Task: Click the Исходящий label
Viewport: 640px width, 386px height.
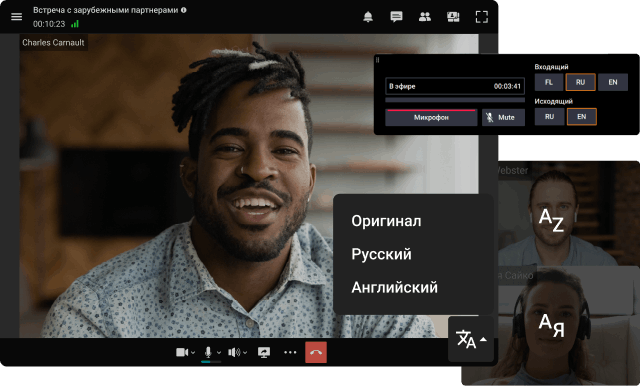Action: coord(553,101)
